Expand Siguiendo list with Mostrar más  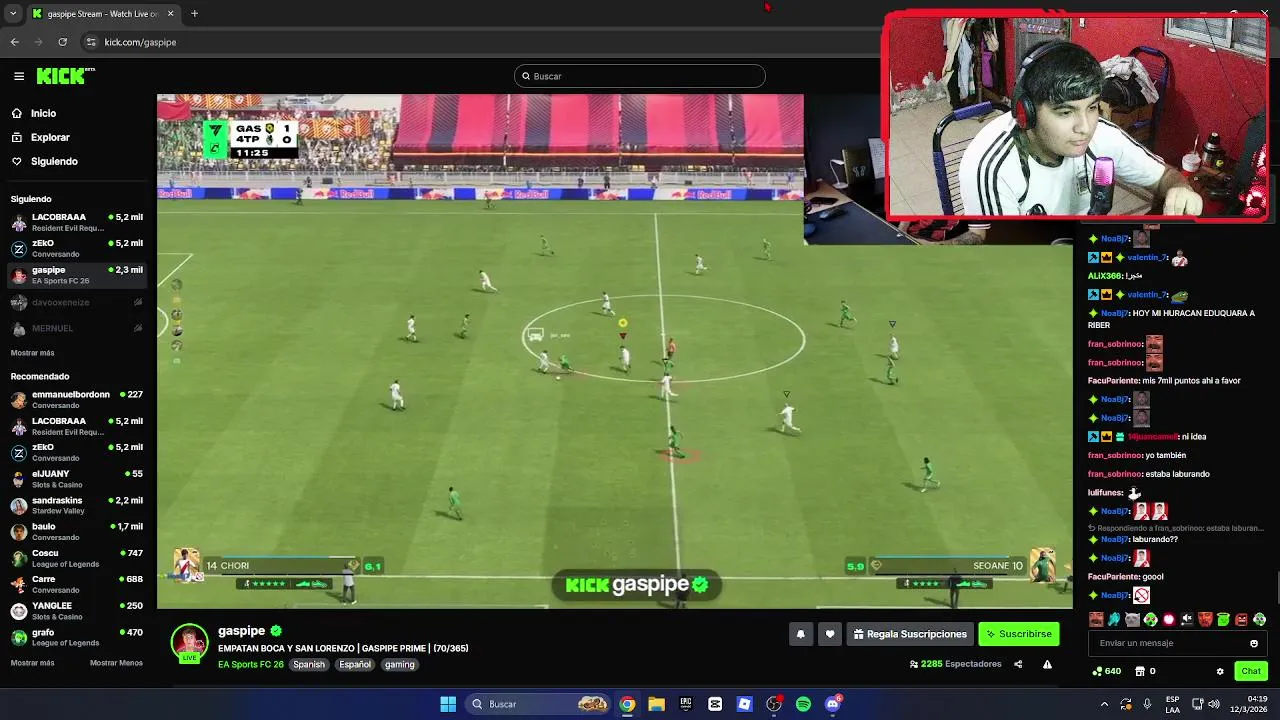(x=32, y=353)
